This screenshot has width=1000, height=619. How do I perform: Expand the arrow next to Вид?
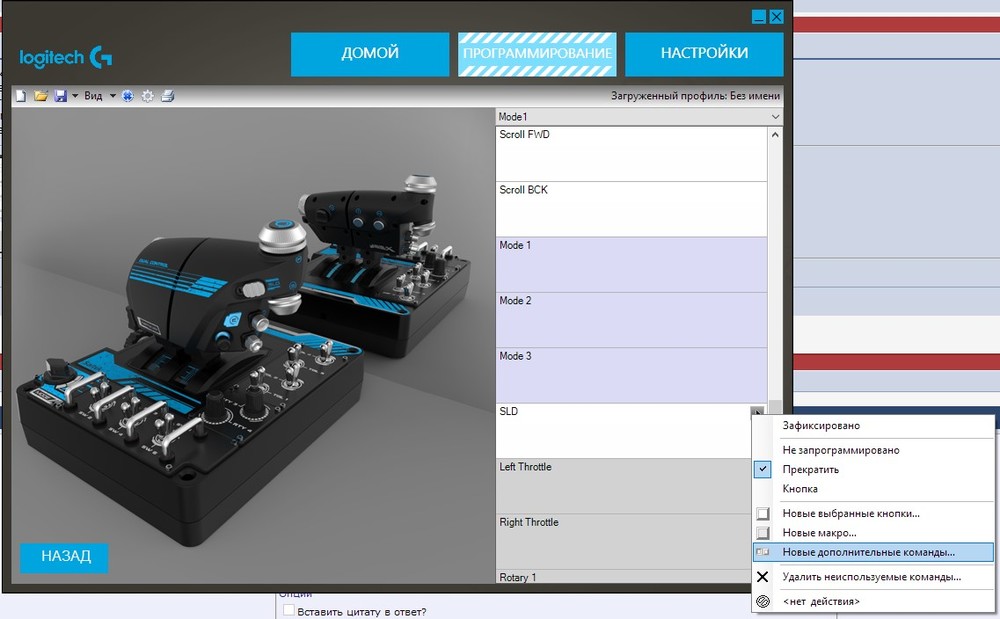coord(113,96)
